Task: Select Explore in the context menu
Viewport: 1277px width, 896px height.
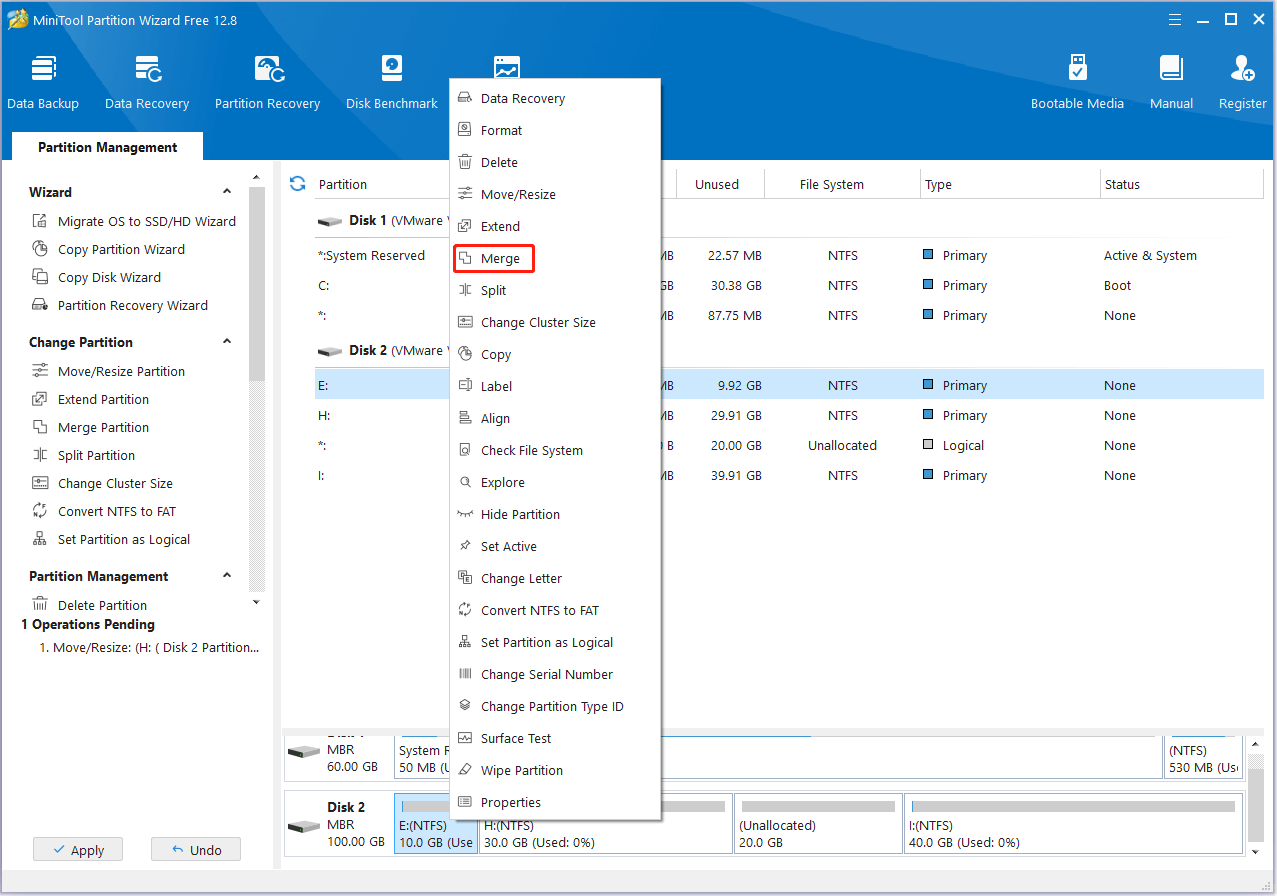Action: [x=554, y=482]
